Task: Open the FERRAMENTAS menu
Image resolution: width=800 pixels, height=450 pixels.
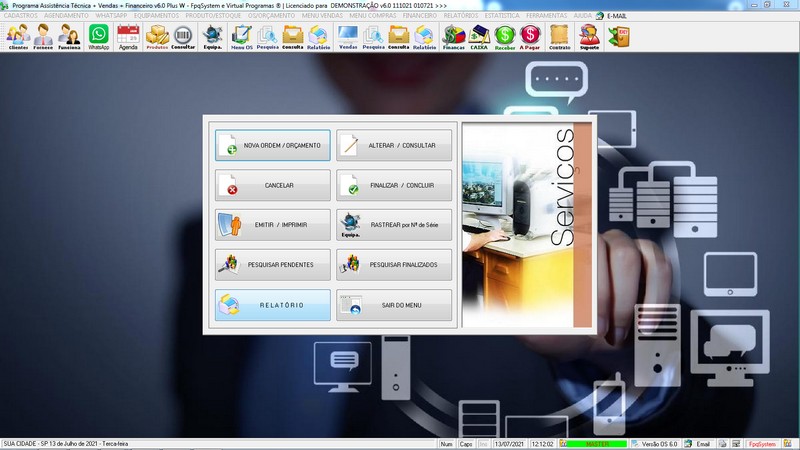Action: (546, 16)
